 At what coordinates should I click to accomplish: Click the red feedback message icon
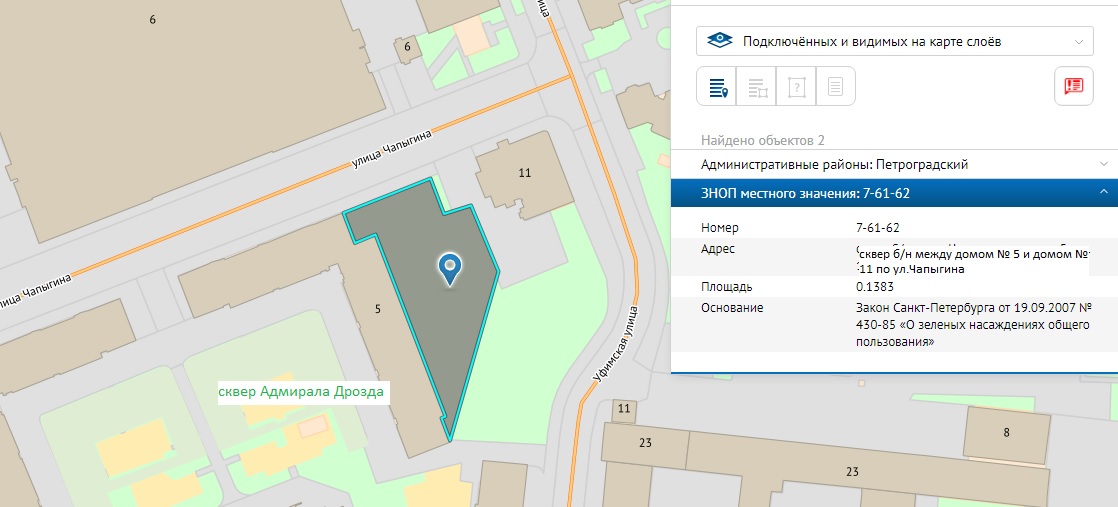click(x=1074, y=86)
